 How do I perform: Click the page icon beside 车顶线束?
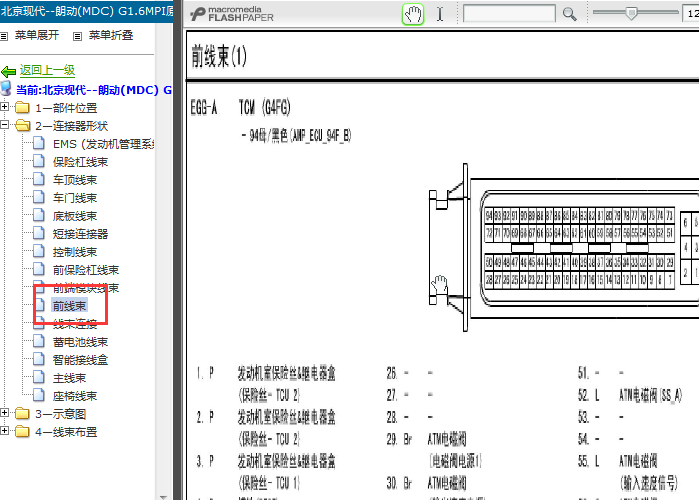(39, 179)
